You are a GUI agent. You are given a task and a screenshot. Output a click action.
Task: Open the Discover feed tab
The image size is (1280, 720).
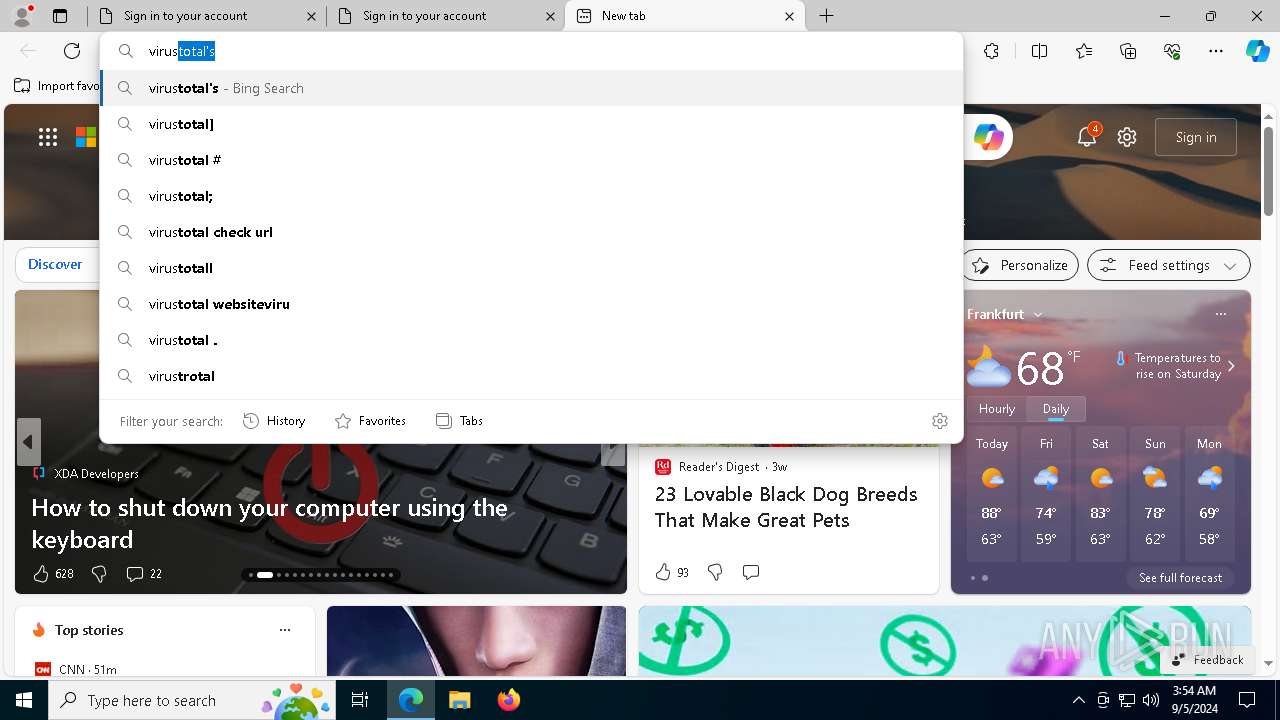tap(55, 264)
